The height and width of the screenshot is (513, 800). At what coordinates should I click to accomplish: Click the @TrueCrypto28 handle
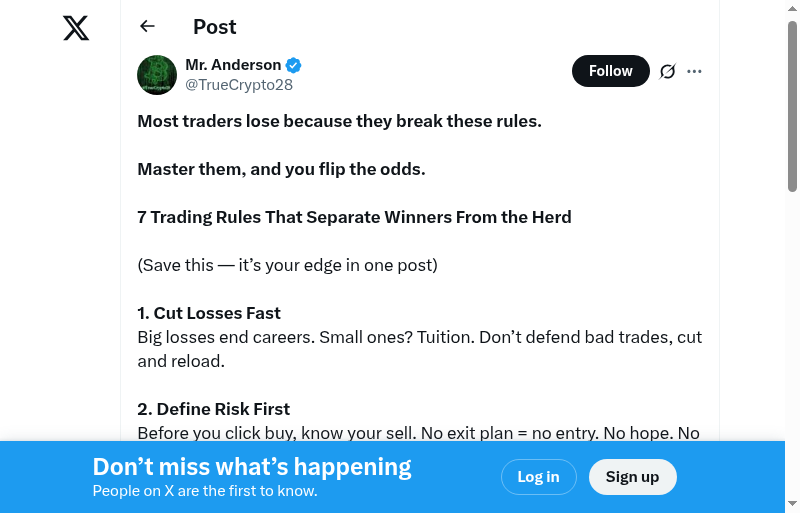tap(239, 85)
